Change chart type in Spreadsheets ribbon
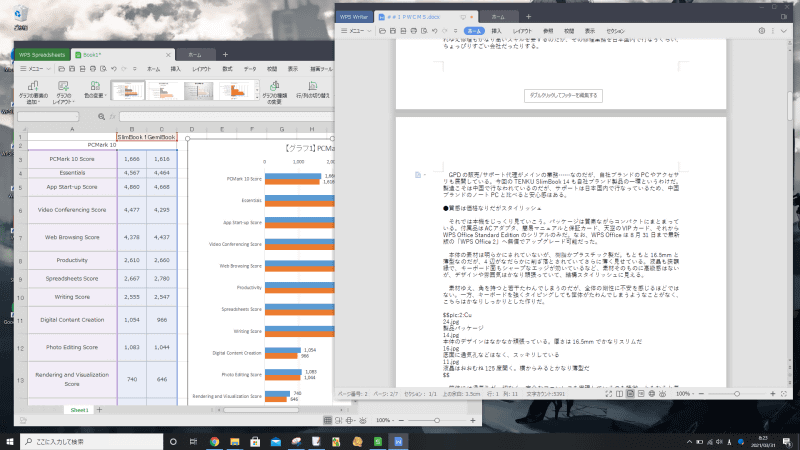The image size is (800, 450). tap(274, 92)
